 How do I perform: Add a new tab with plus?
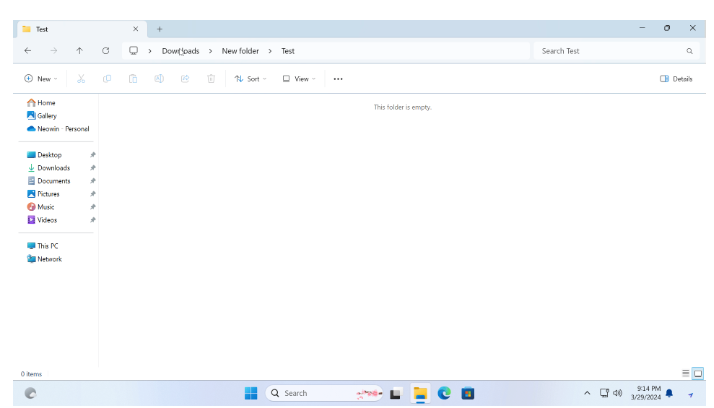point(159,29)
